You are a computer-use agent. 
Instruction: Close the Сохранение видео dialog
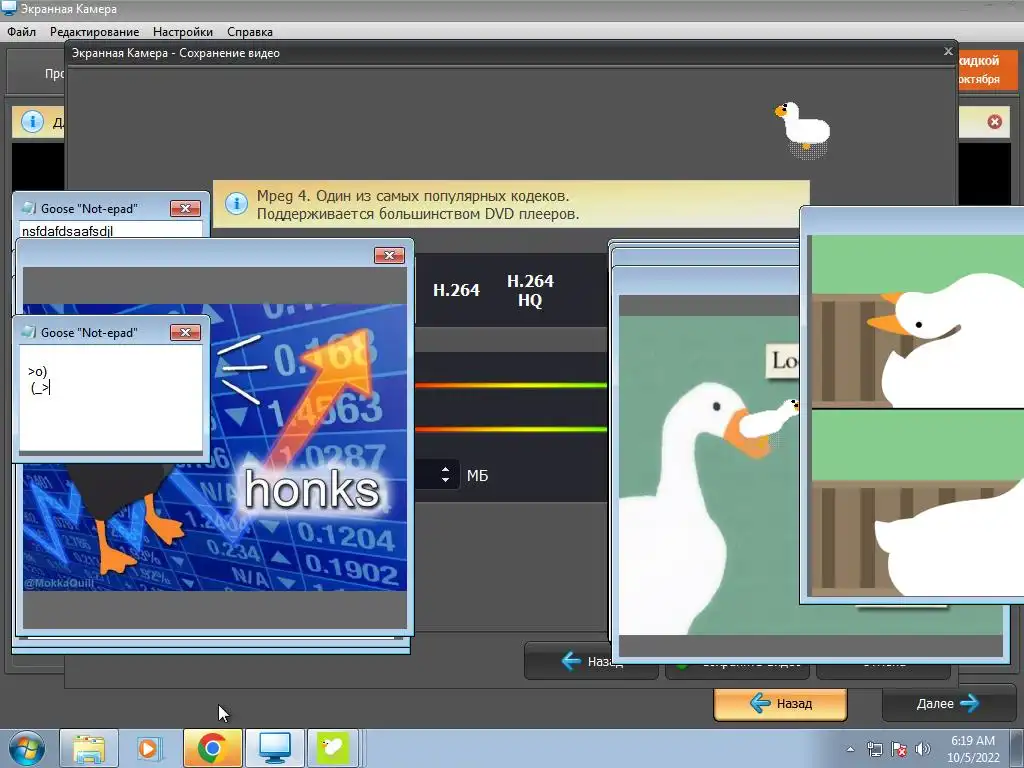[948, 51]
